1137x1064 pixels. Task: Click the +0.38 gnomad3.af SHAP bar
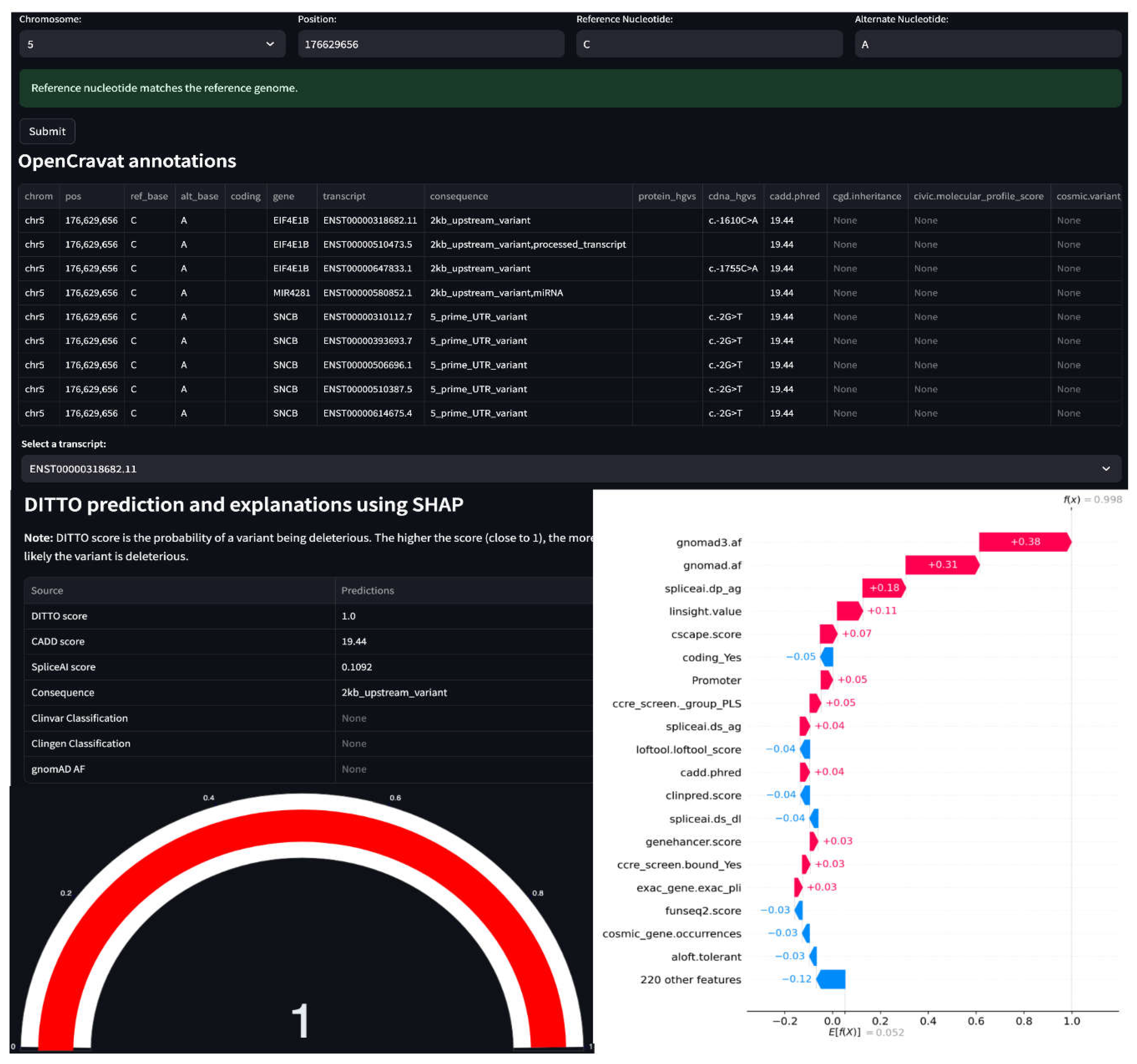coord(1024,542)
